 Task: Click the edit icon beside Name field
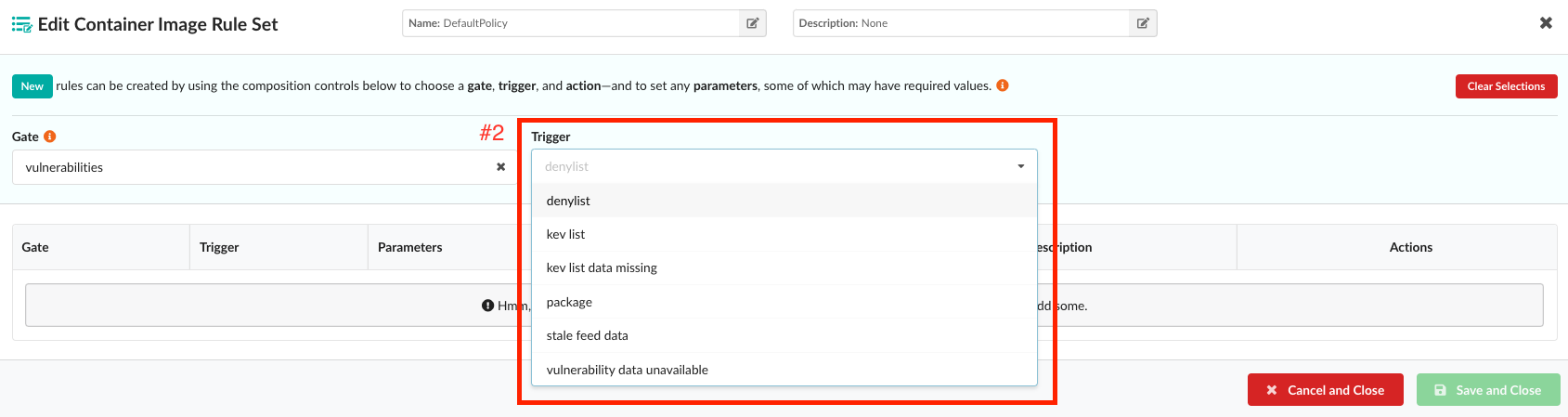click(753, 23)
